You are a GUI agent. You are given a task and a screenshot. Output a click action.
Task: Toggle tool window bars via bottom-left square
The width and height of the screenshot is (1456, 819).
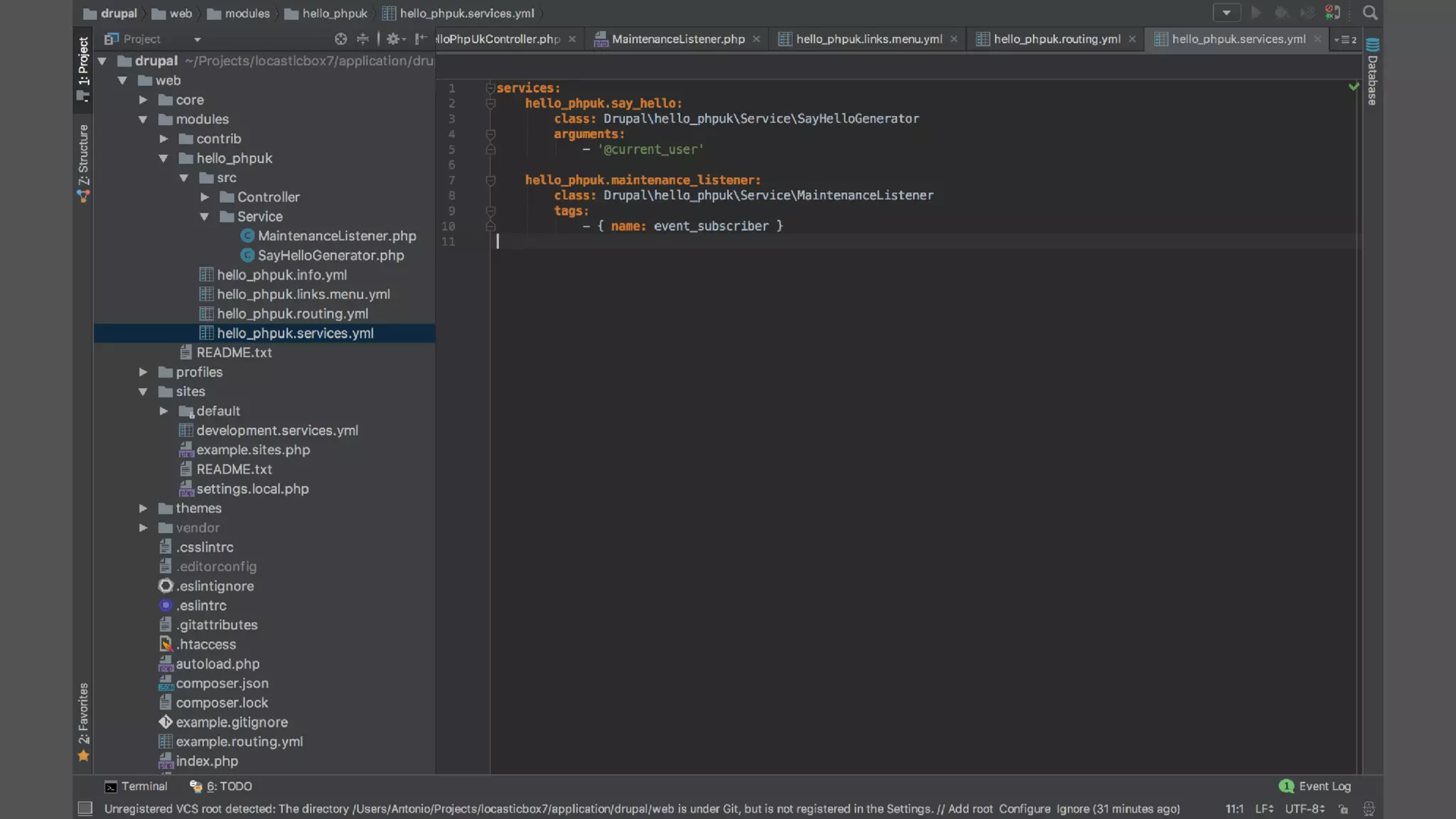click(85, 808)
